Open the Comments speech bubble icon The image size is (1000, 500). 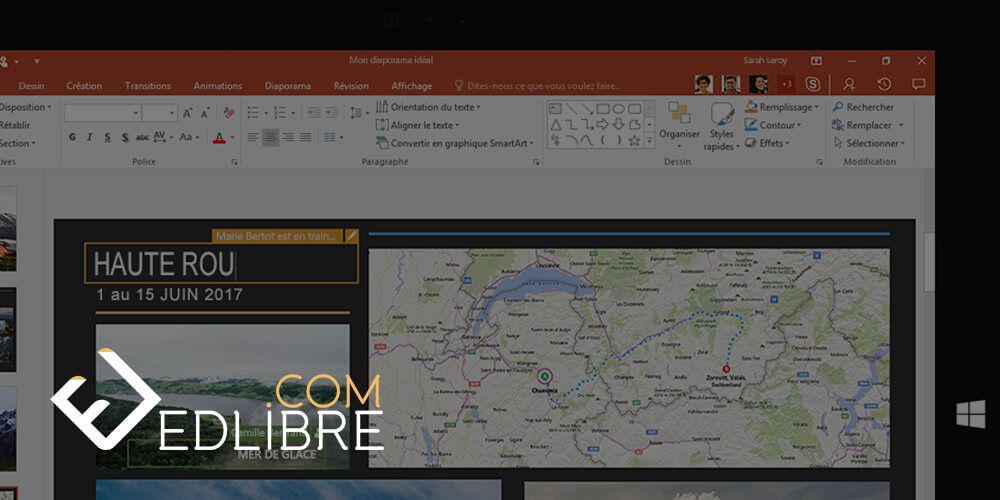(x=918, y=84)
